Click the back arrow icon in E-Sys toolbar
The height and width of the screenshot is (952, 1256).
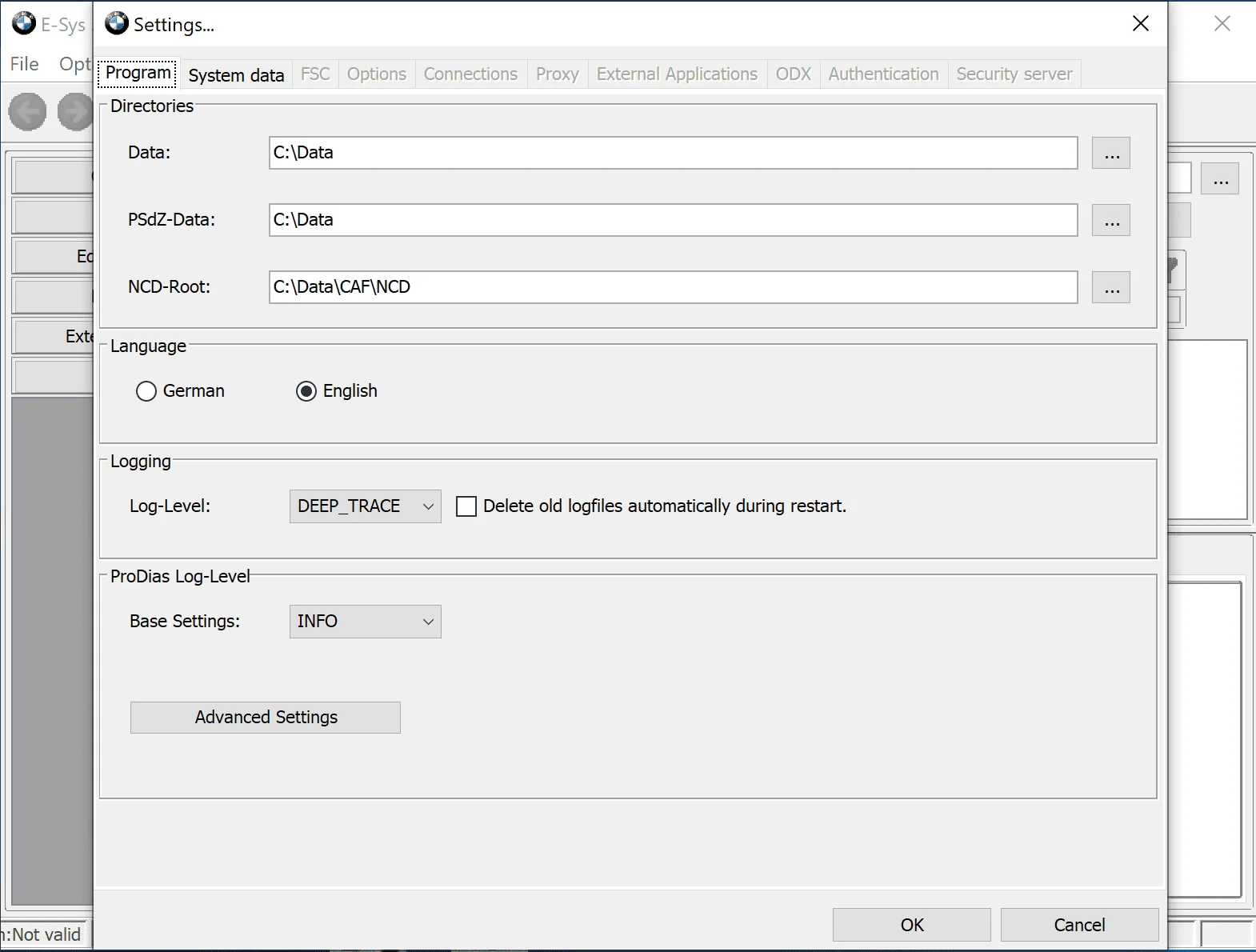click(27, 111)
